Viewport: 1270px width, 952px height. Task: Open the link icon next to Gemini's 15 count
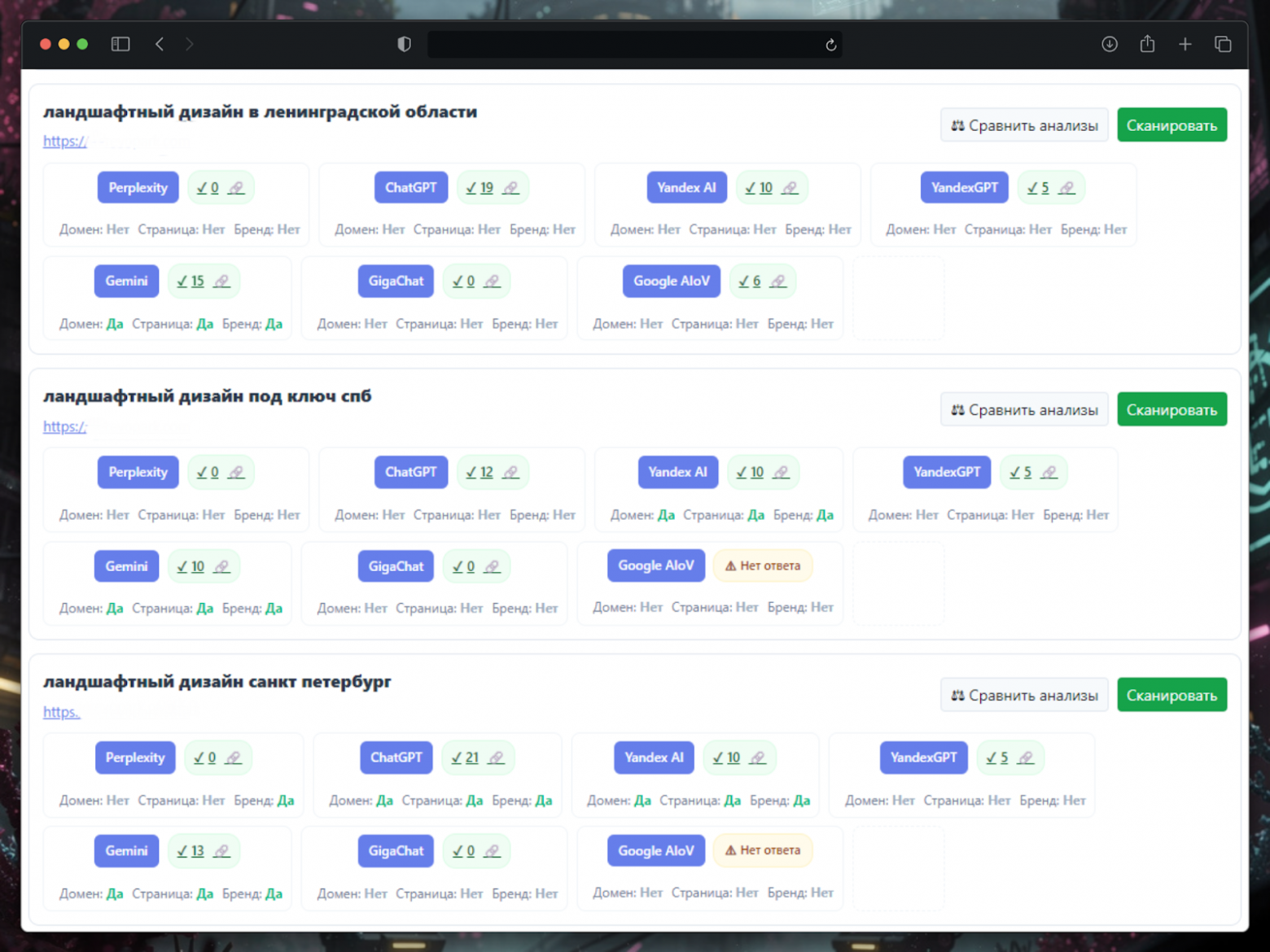pyautogui.click(x=221, y=282)
